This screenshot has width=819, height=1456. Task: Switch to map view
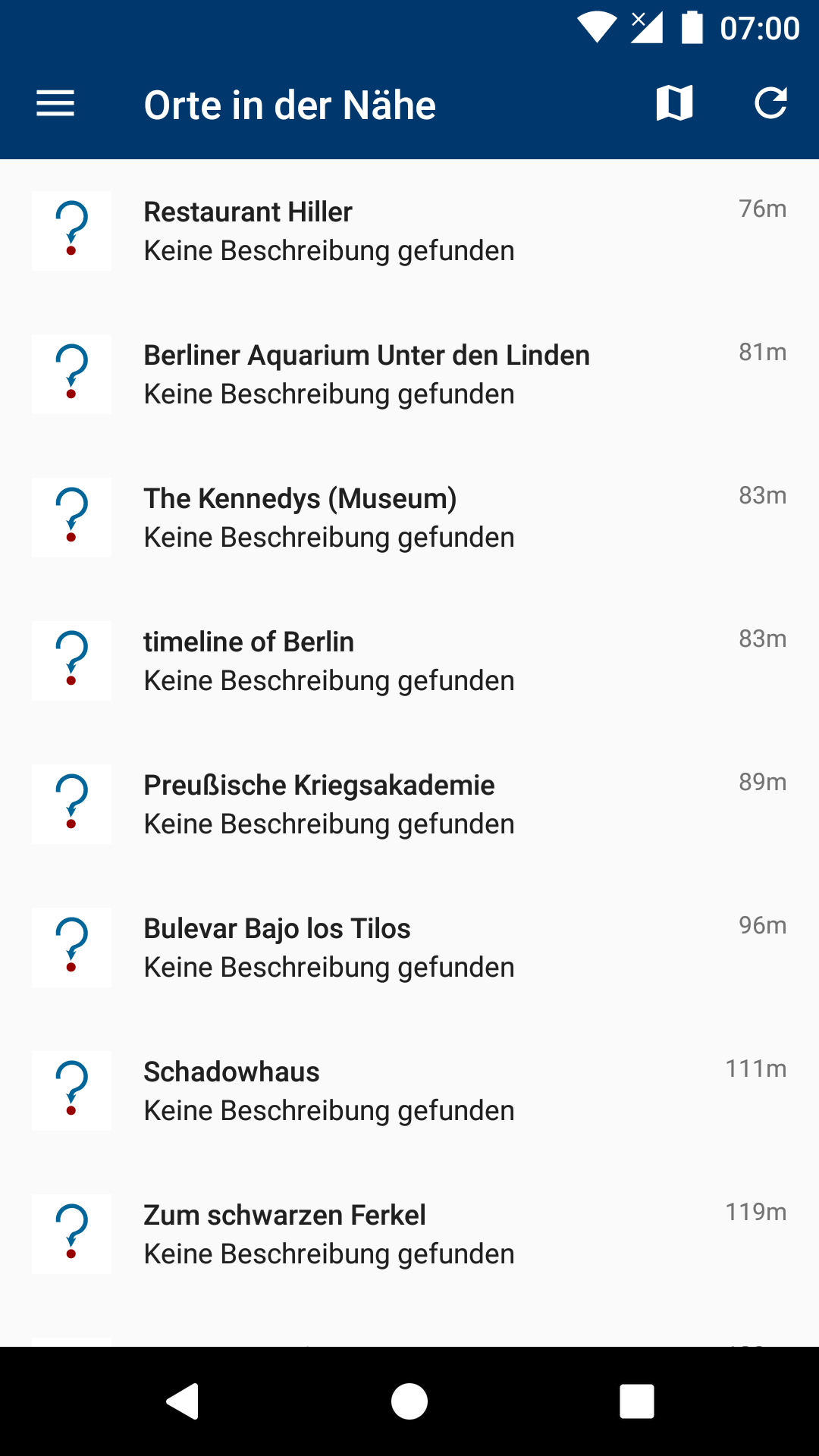674,103
